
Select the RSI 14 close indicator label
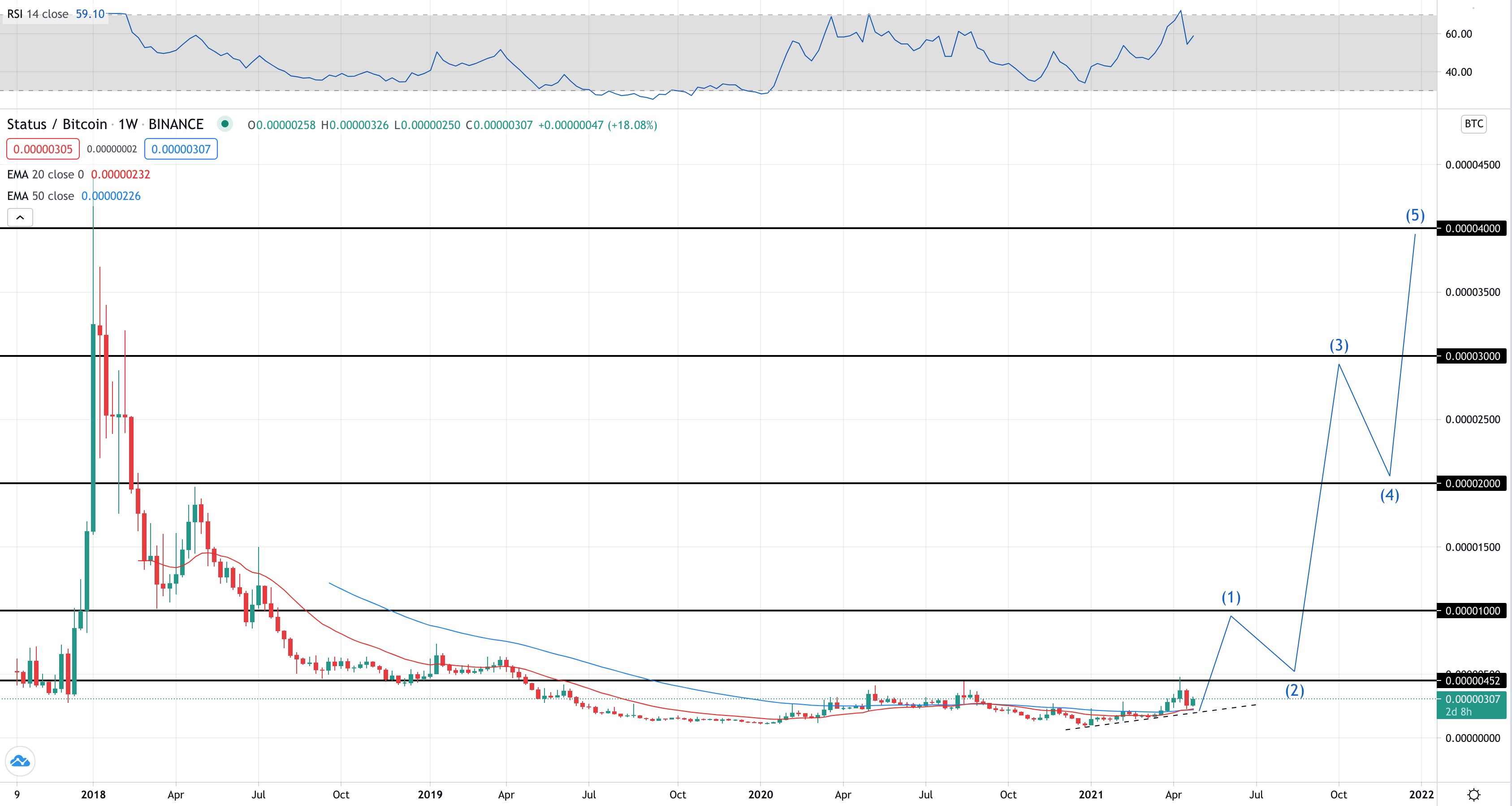point(38,14)
